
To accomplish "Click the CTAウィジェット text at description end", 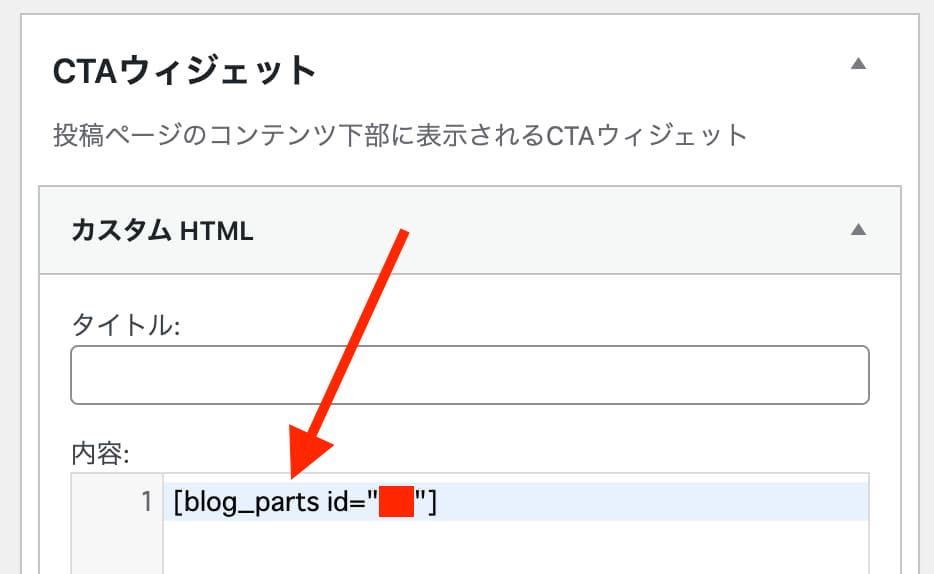I will click(646, 135).
